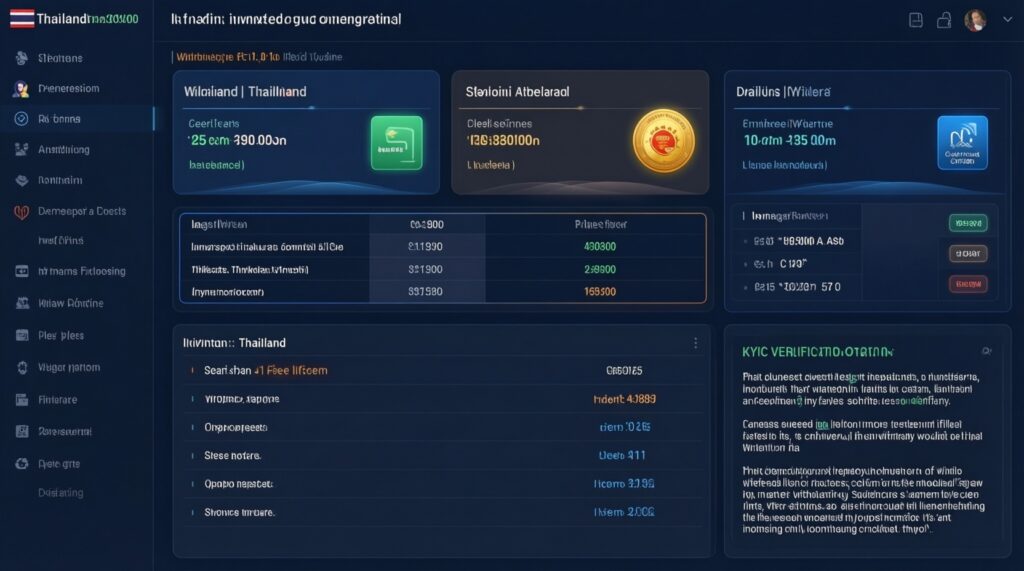Image resolution: width=1024 pixels, height=571 pixels.
Task: Click the Rorersuntal sidebar icon
Action: 22,431
